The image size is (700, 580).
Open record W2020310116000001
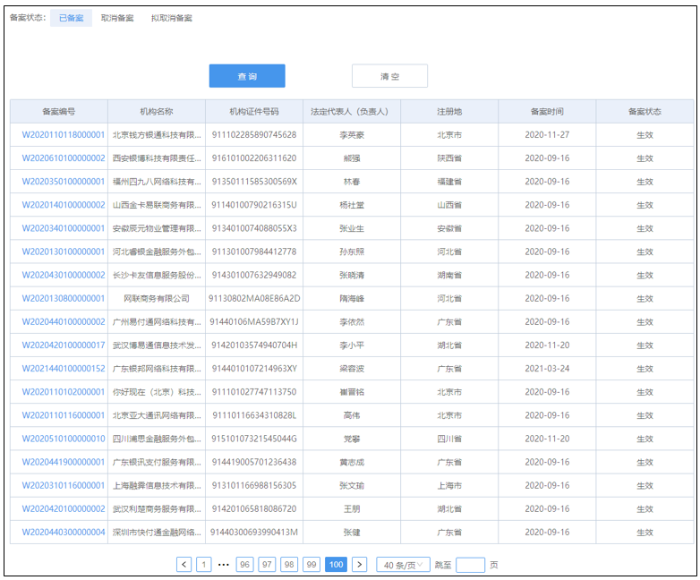[x=63, y=485]
